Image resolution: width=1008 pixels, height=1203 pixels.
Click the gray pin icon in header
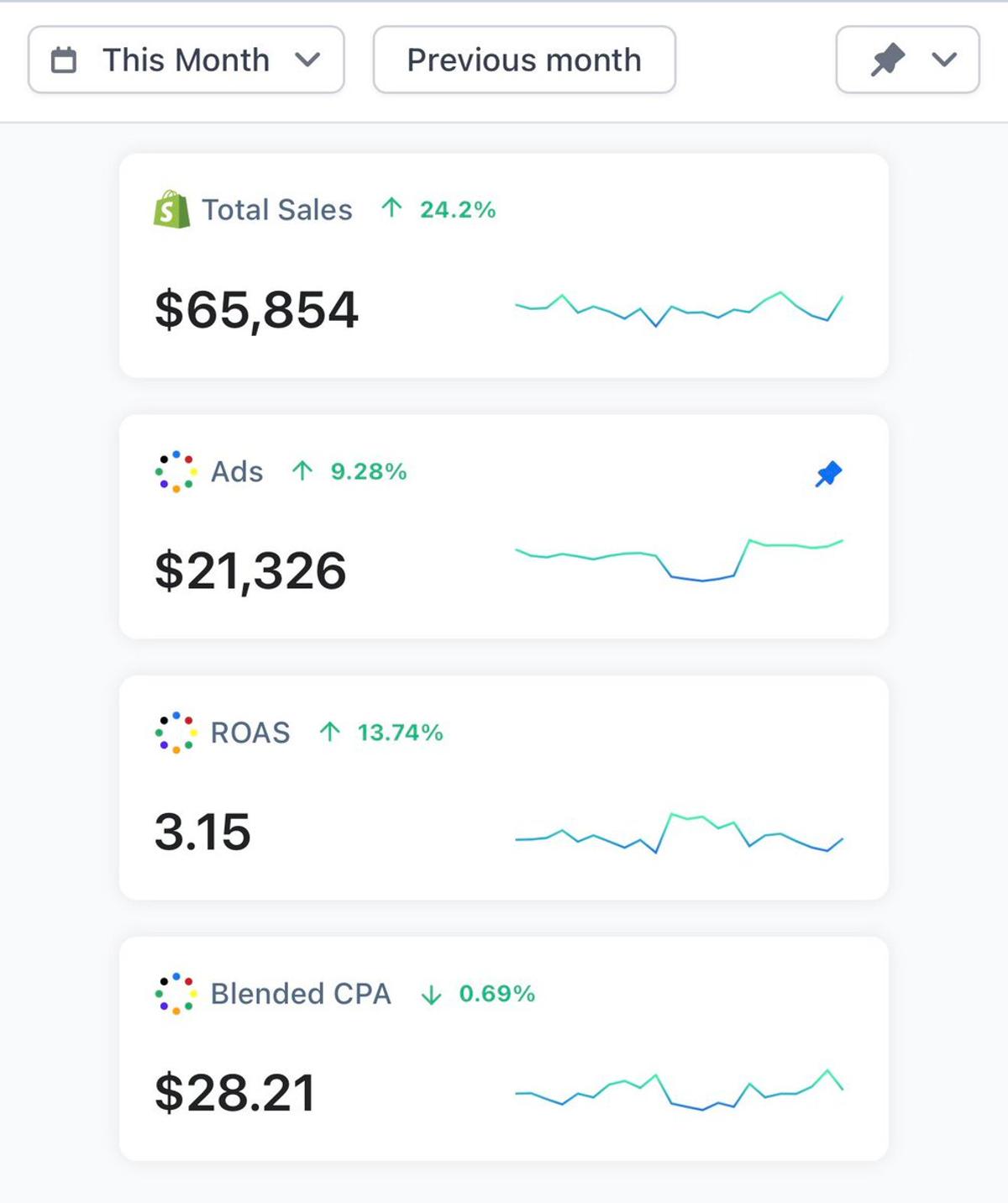tap(887, 60)
